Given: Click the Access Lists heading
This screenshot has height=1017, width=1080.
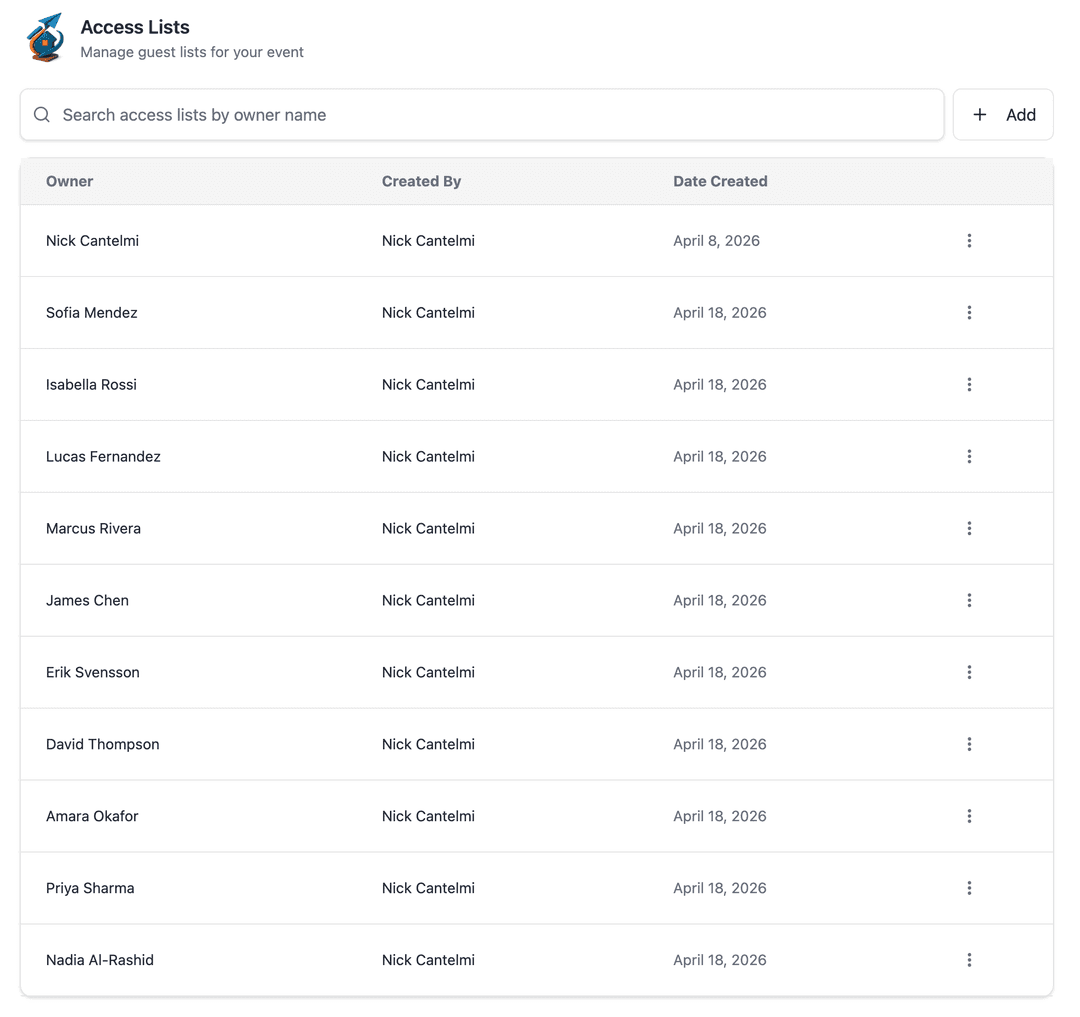Looking at the screenshot, I should [x=135, y=27].
